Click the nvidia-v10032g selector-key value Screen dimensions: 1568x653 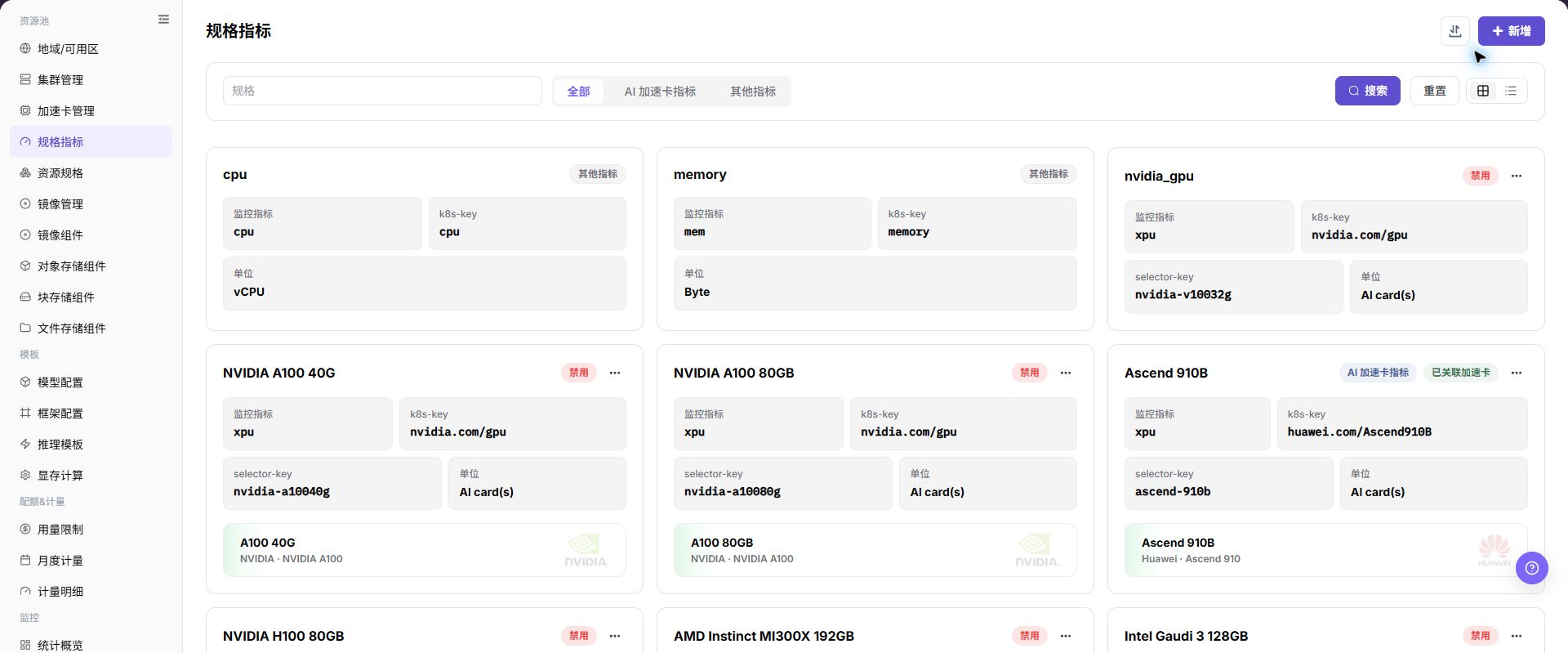[1183, 295]
